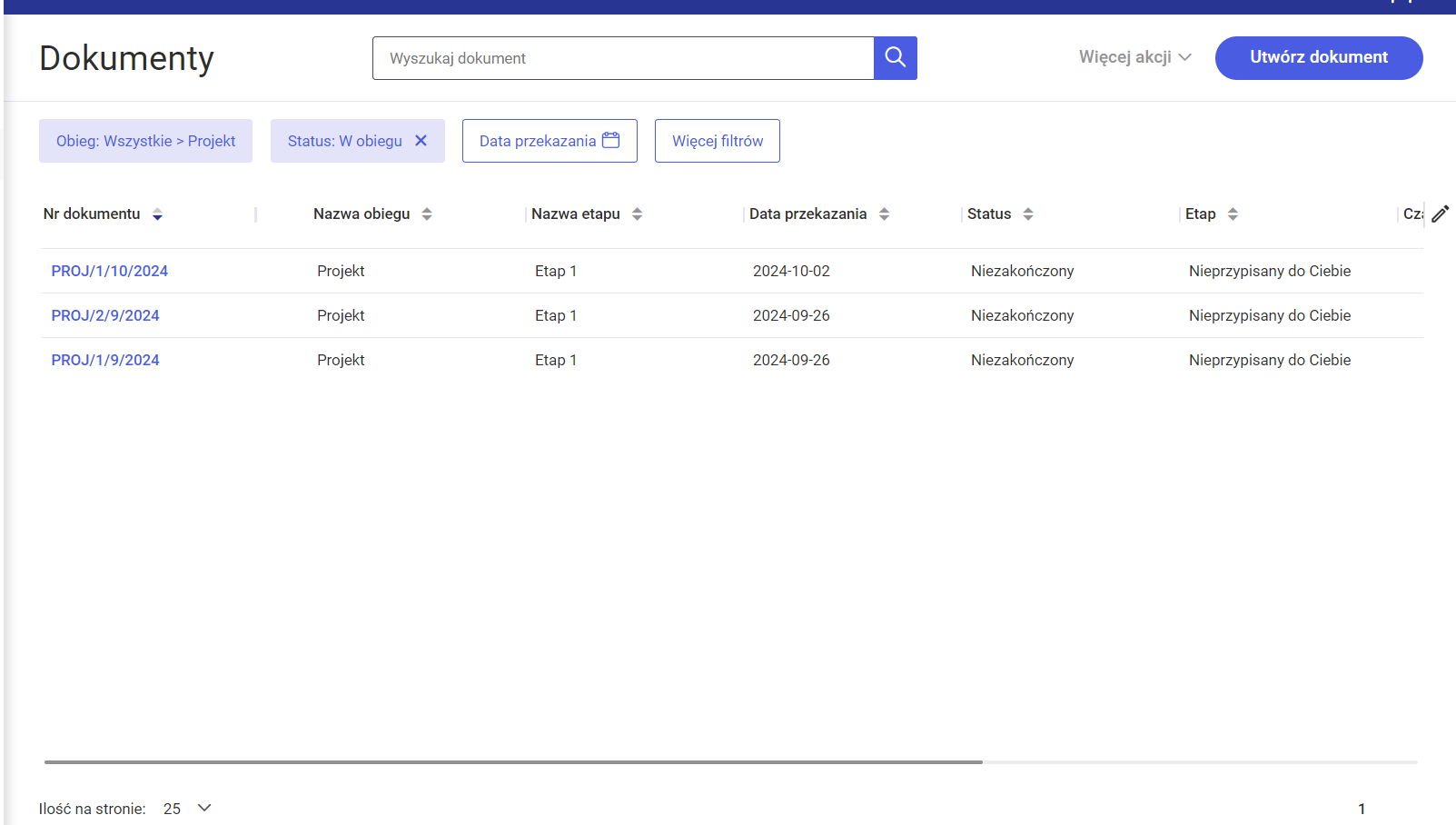Viewport: 1456px width, 825px height.
Task: Remove the Status: W obiegu filter
Action: pos(421,141)
